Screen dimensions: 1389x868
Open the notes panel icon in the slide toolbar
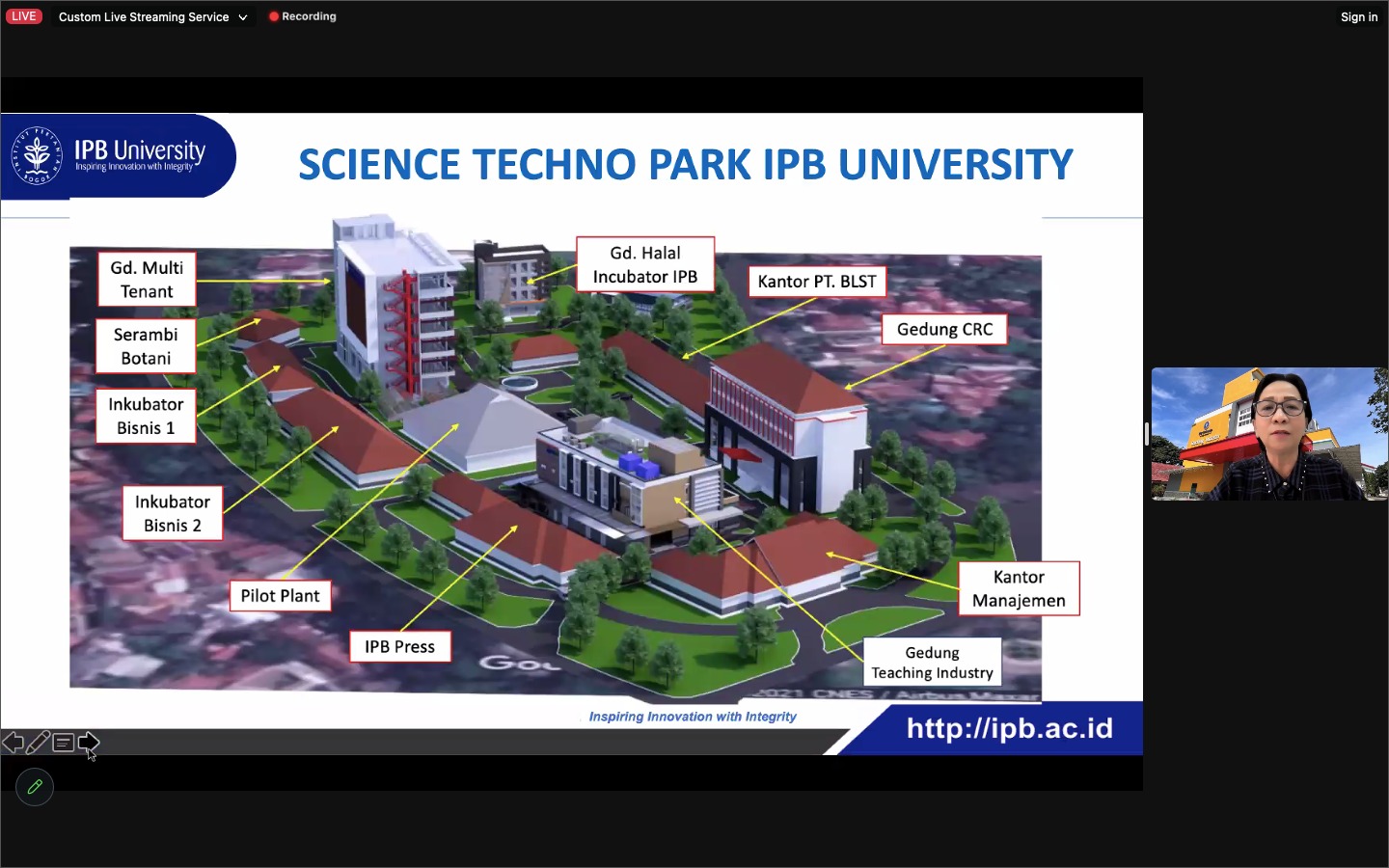click(62, 743)
